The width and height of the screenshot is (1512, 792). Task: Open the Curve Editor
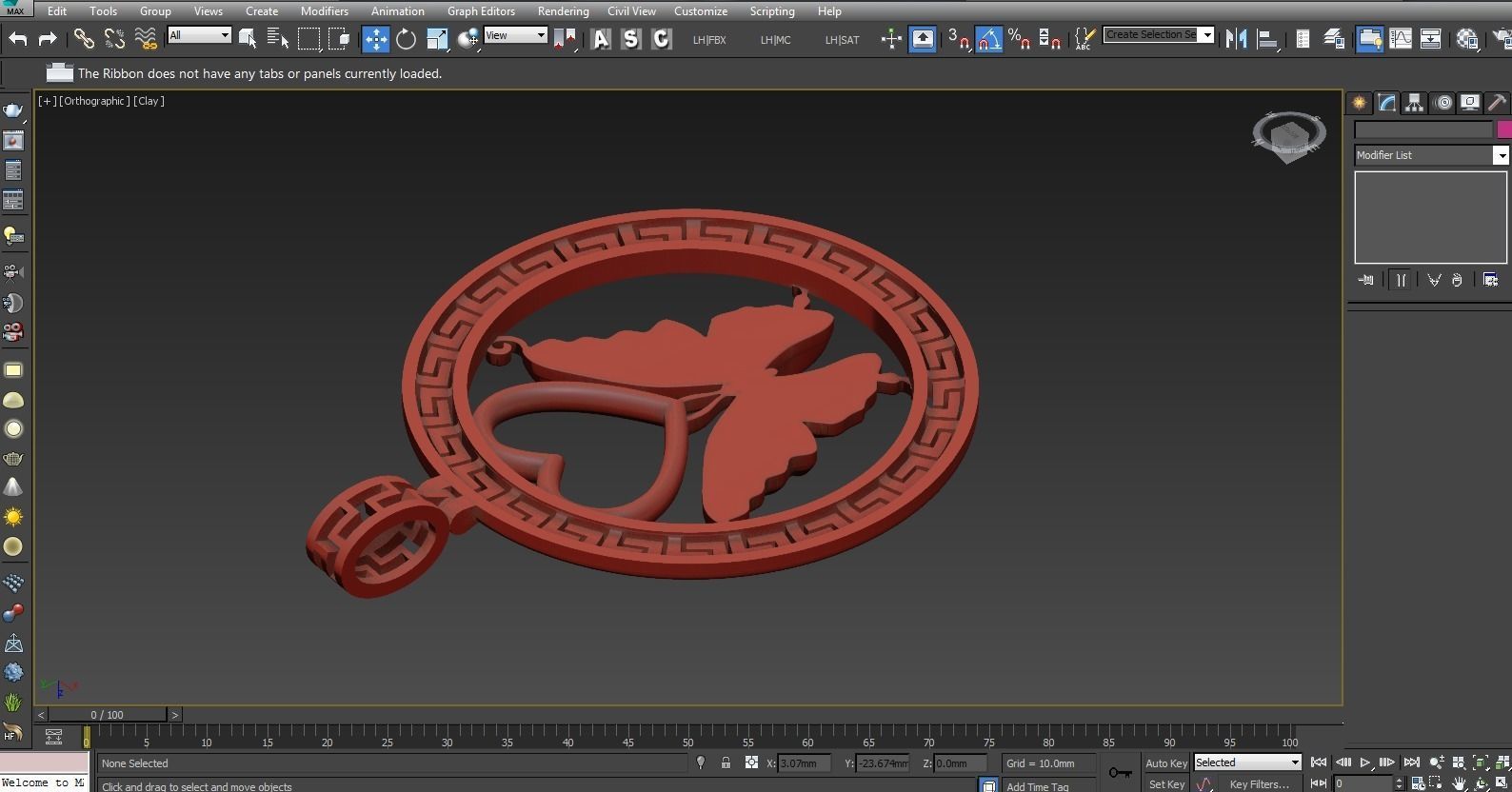pos(1401,39)
